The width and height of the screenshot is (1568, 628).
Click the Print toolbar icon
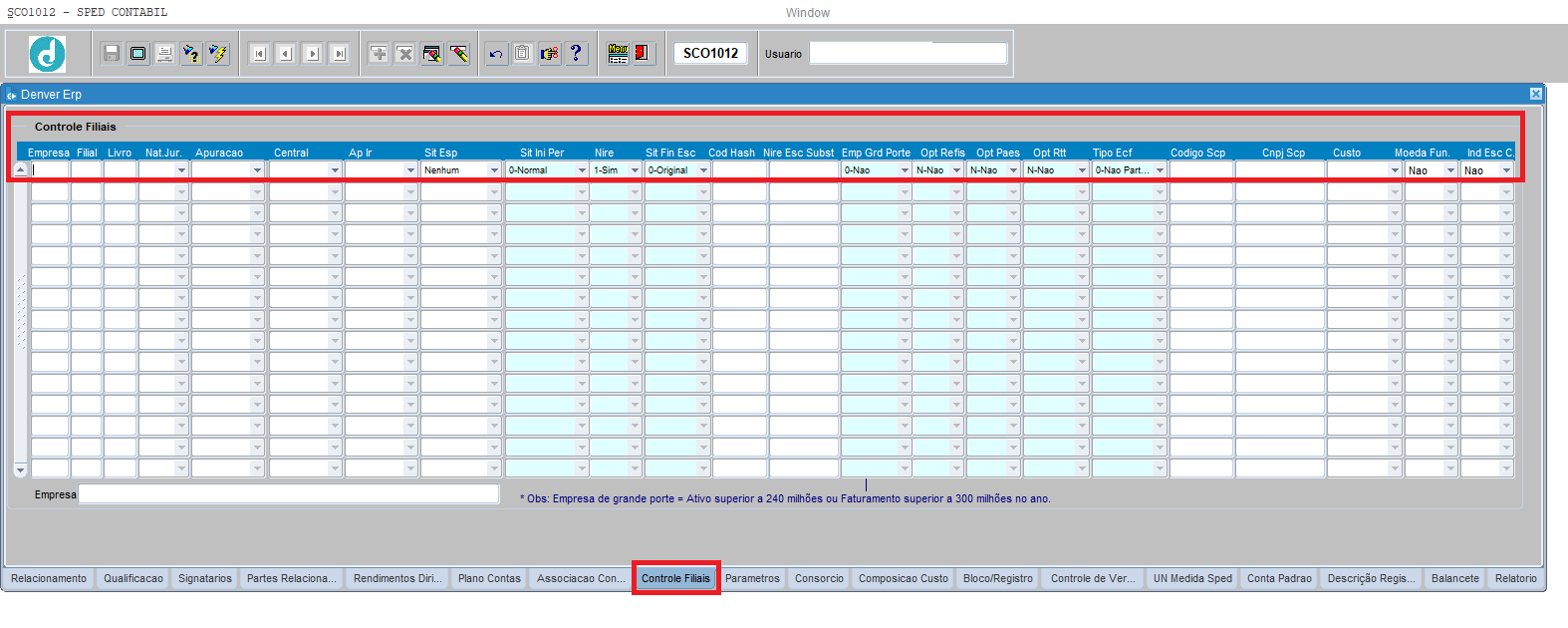point(165,54)
